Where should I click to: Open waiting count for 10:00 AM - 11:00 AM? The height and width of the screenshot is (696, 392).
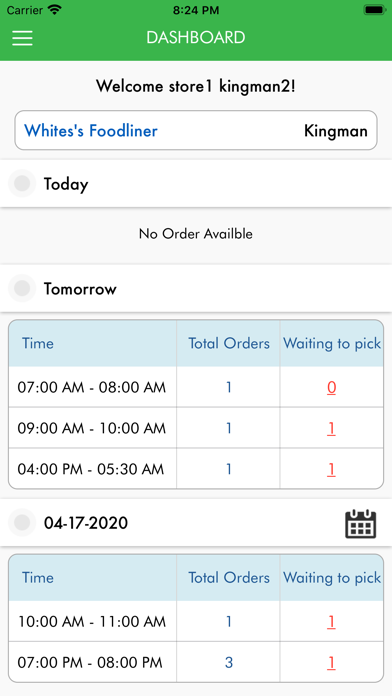(332, 622)
